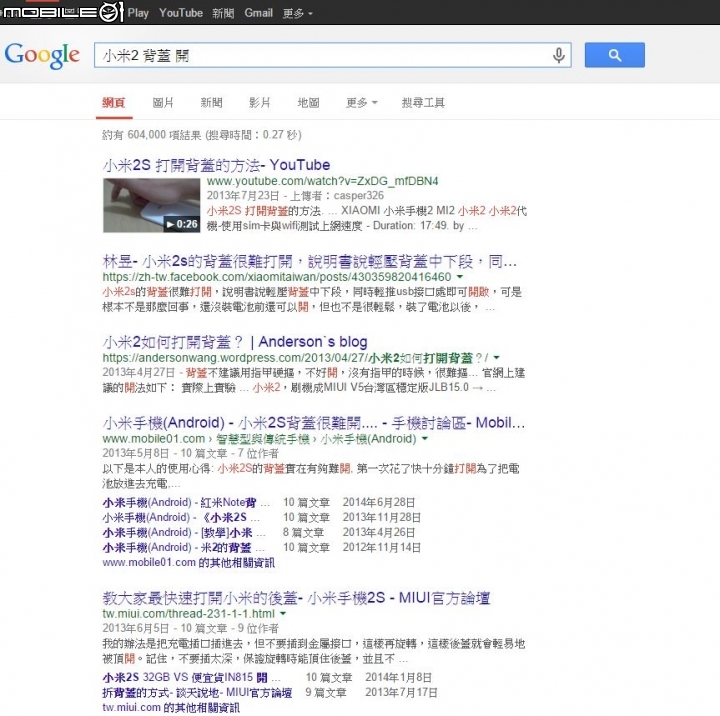Open www.mobile01.com 的其他相關資訊 link

(x=188, y=563)
